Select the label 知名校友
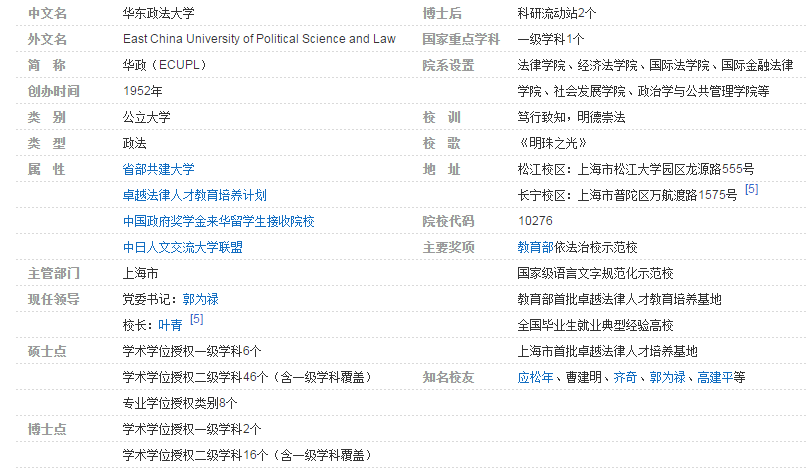 pos(448,377)
